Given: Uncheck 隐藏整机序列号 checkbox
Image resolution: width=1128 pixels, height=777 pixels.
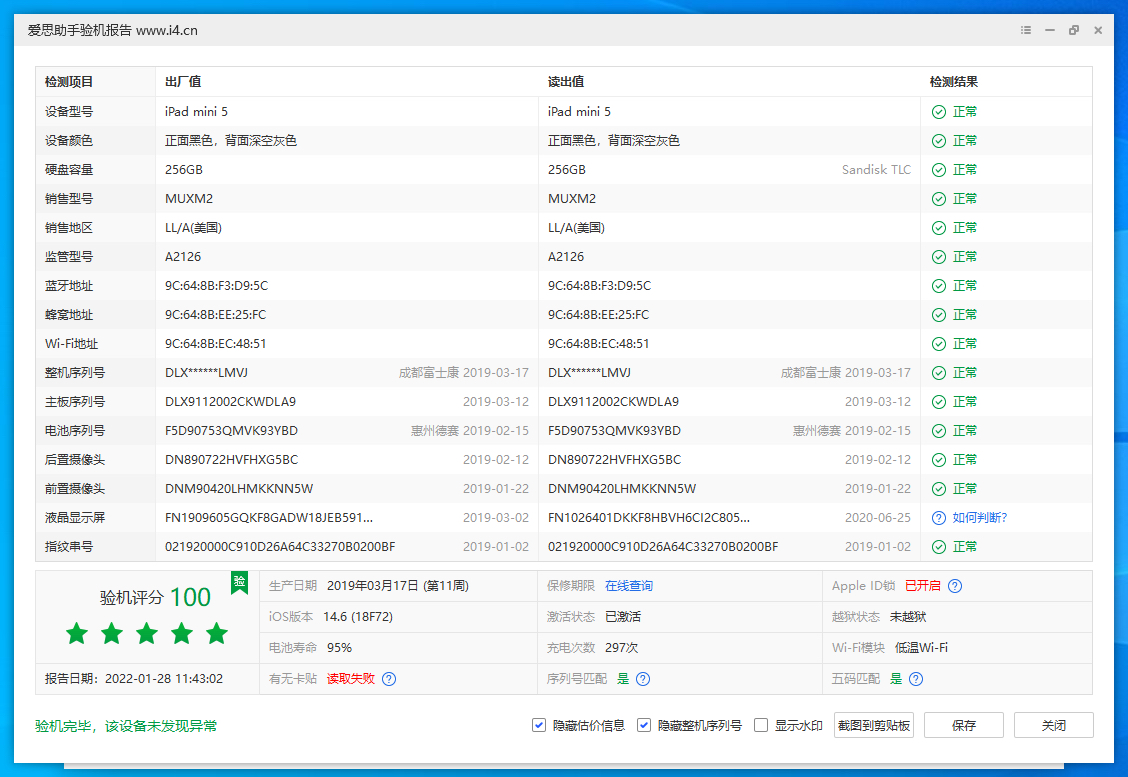Looking at the screenshot, I should 644,725.
